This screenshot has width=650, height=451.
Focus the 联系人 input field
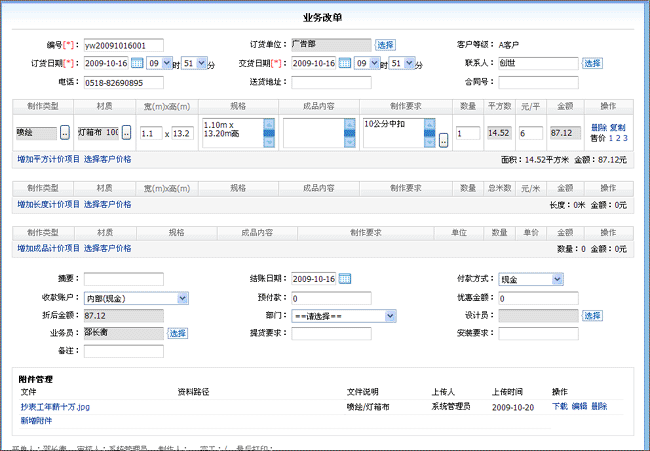pos(538,63)
